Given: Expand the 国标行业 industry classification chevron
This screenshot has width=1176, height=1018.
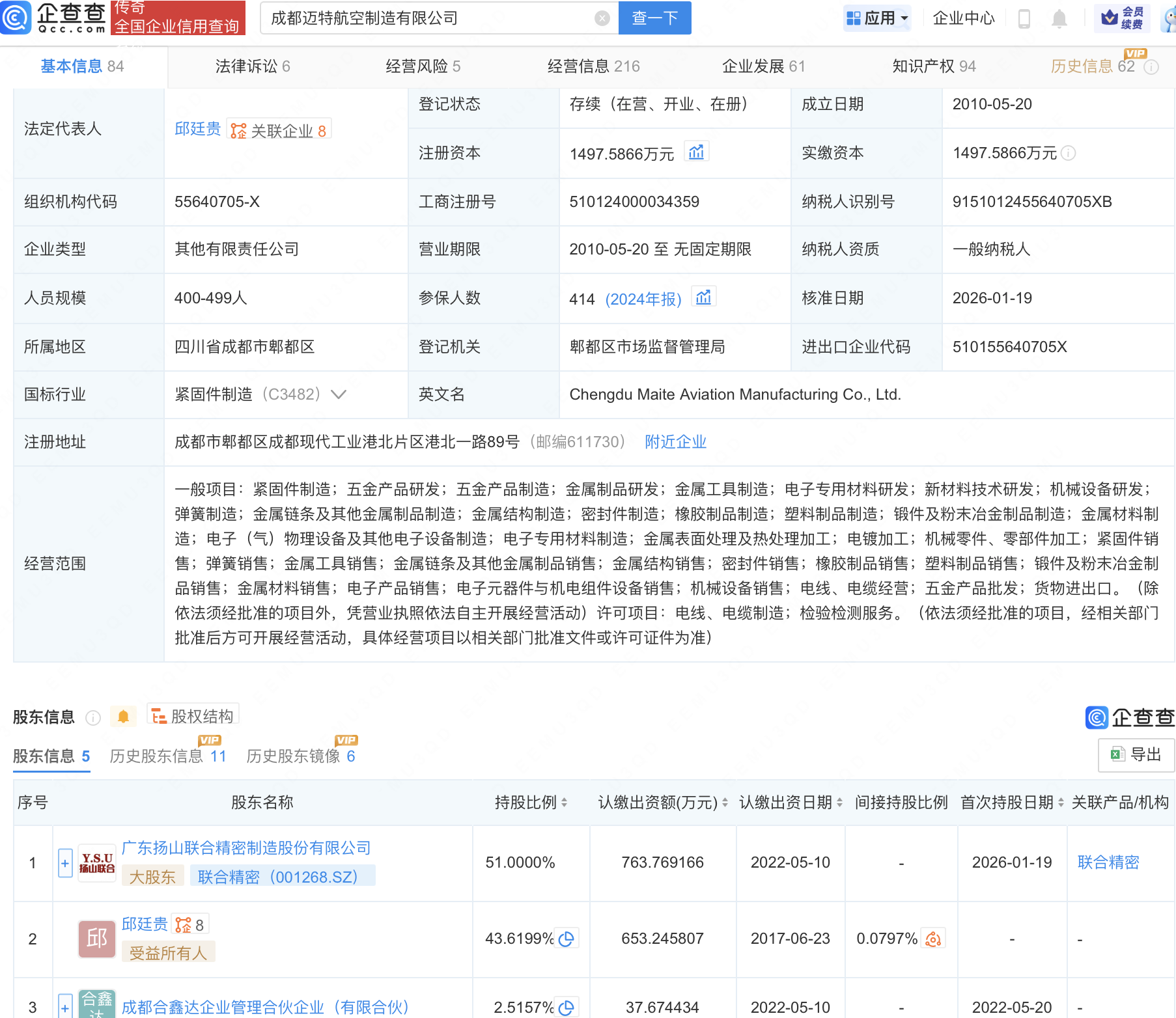Looking at the screenshot, I should point(339,394).
